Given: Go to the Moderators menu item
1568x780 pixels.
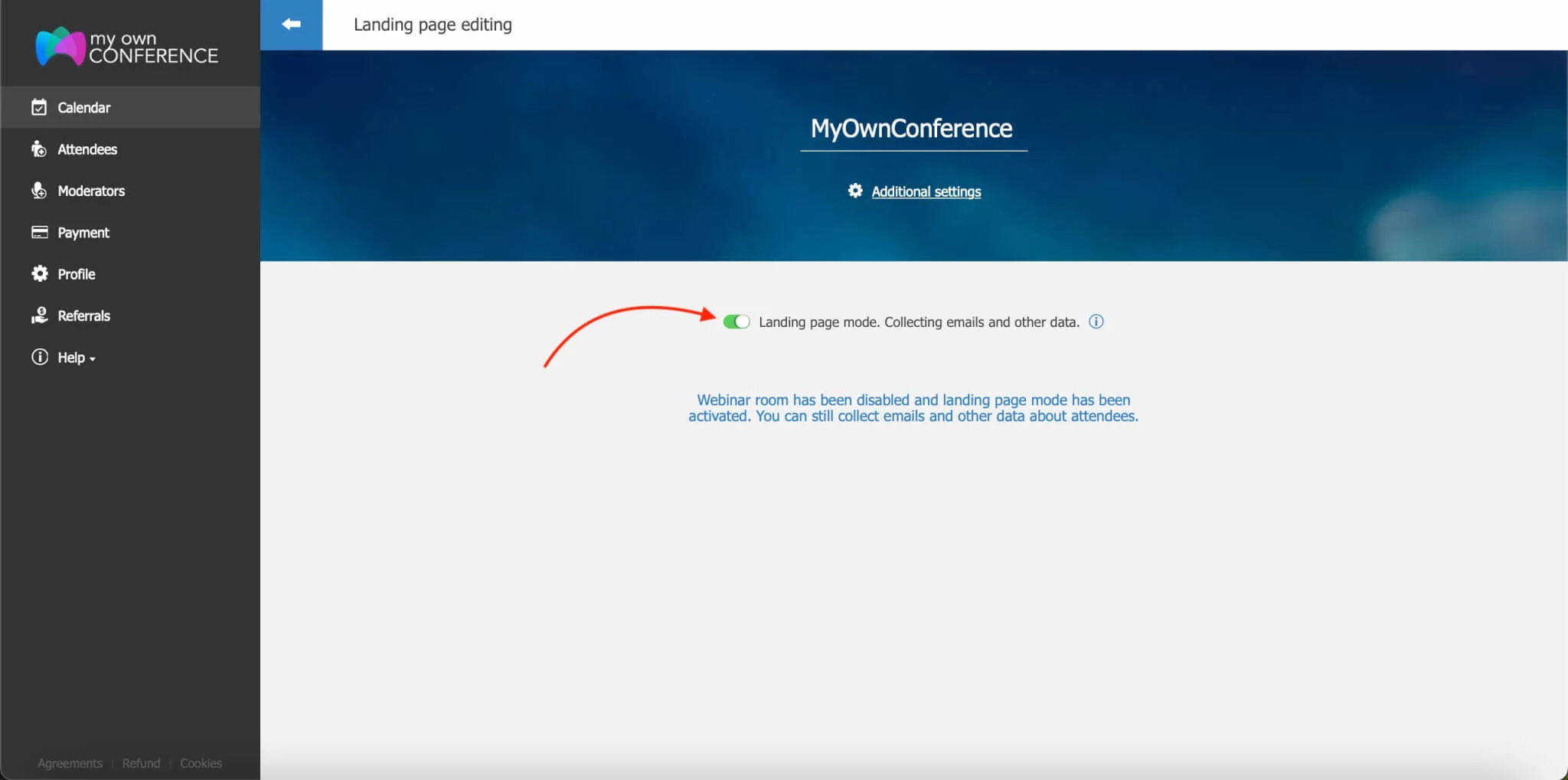Looking at the screenshot, I should click(92, 191).
